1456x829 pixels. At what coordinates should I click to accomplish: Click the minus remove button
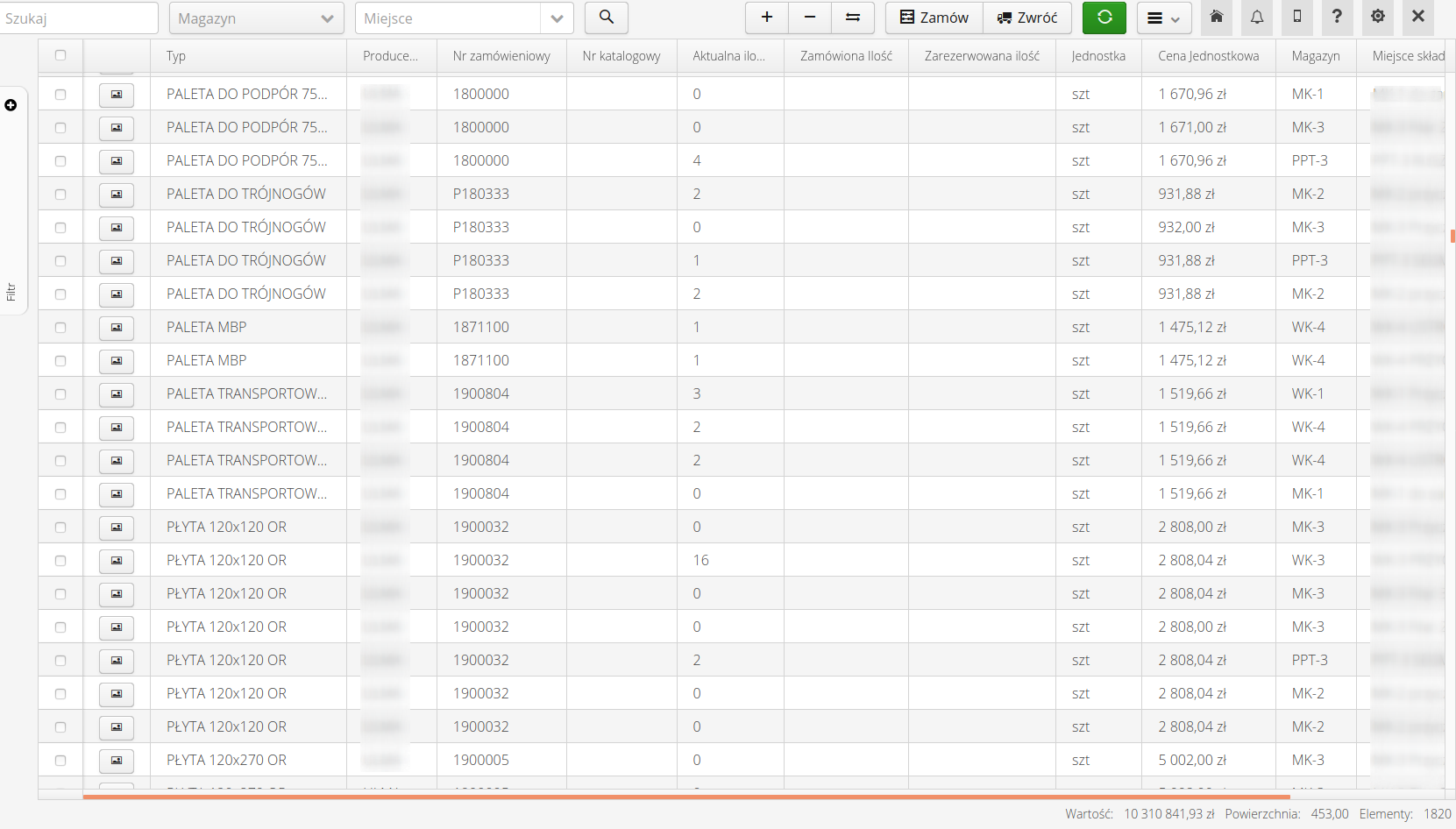(809, 18)
